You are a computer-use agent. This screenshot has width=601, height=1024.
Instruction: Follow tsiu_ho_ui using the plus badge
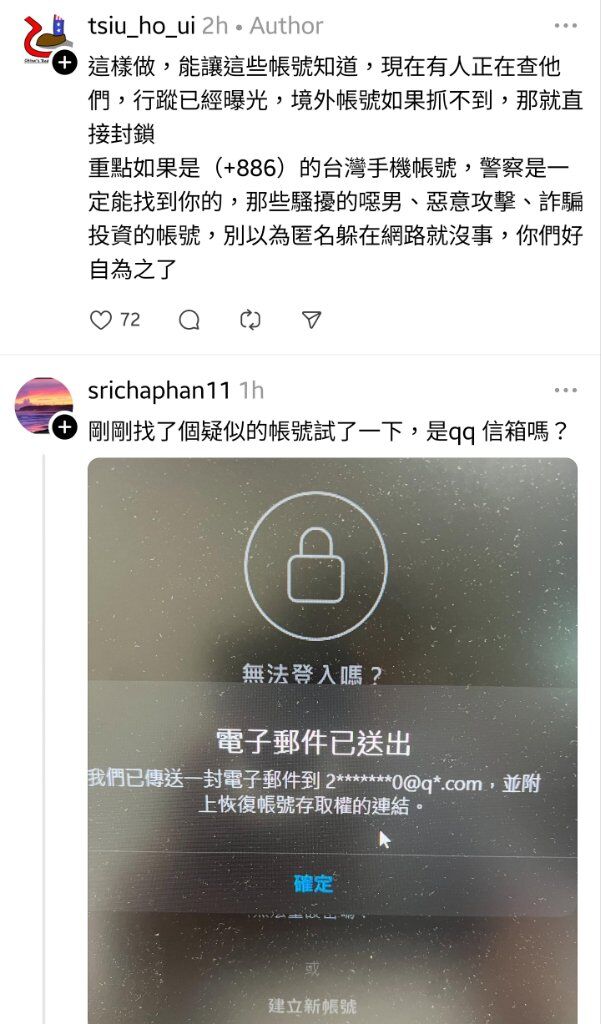[x=64, y=63]
